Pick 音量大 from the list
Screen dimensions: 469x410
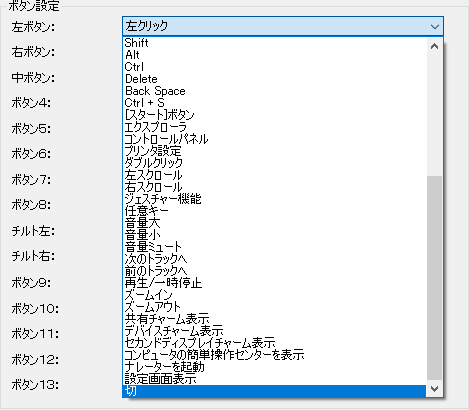point(274,223)
